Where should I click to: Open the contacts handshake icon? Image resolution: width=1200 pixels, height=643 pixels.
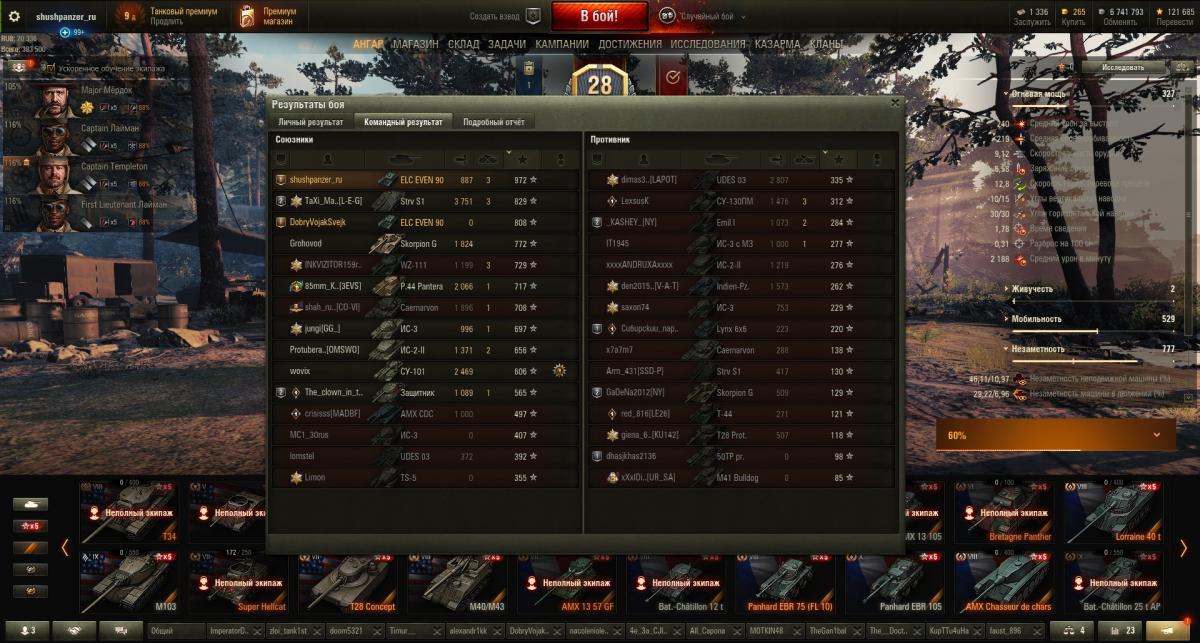[74, 630]
